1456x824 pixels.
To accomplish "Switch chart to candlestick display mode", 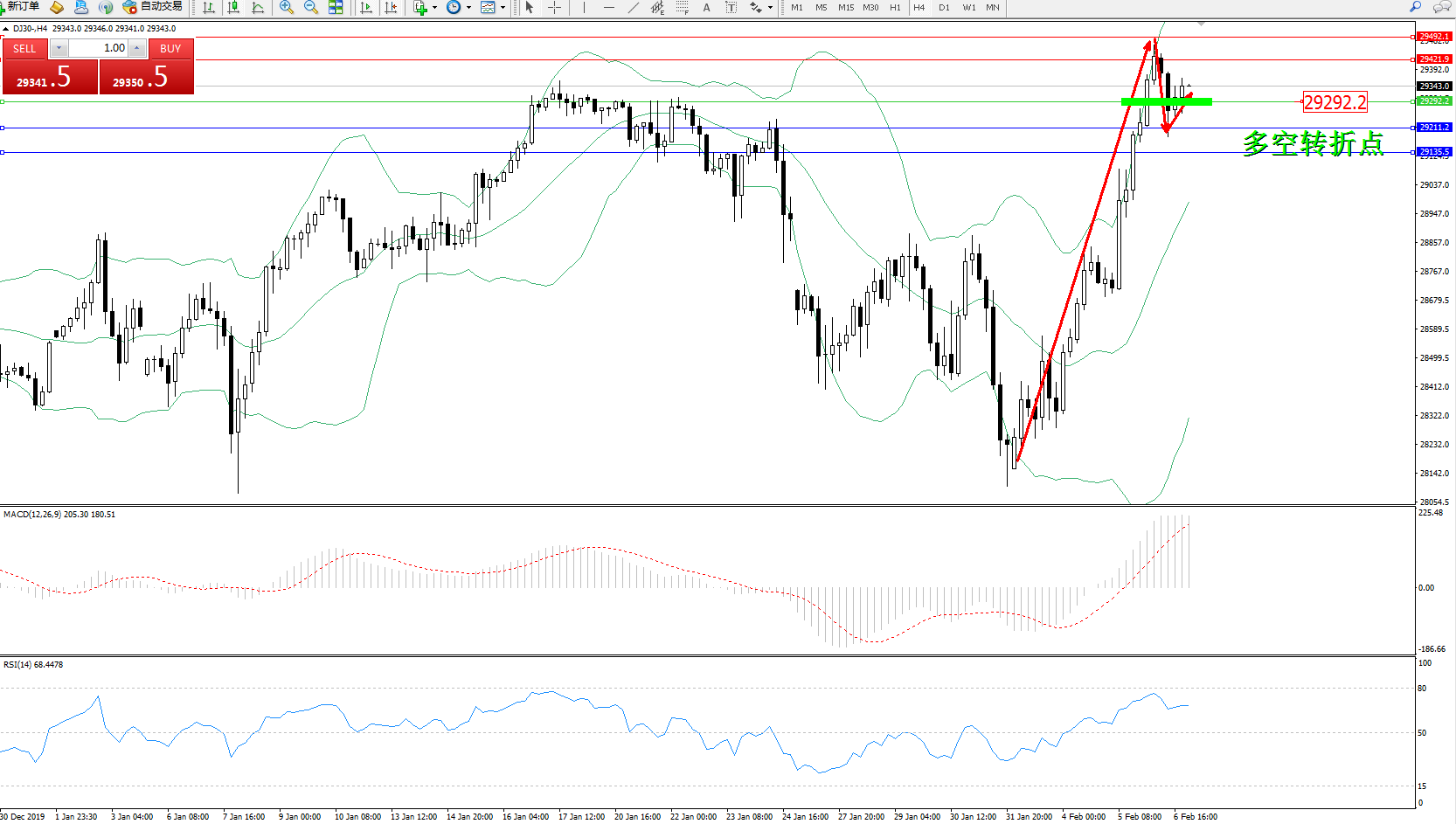I will click(x=233, y=8).
